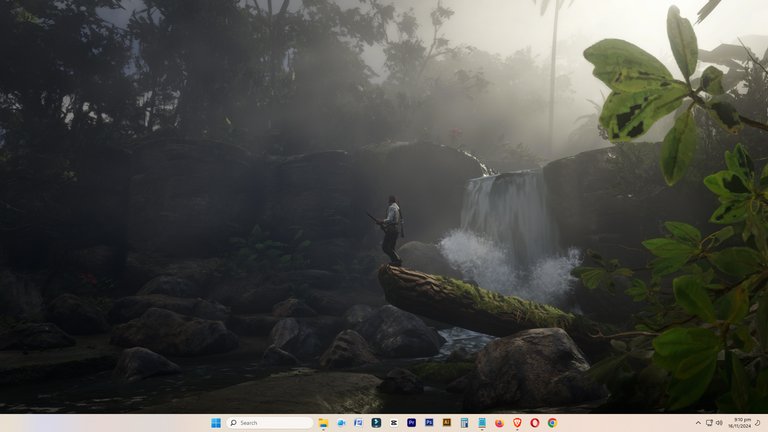Open Adobe Illustrator
Viewport: 768px width, 432px height.
click(x=447, y=423)
